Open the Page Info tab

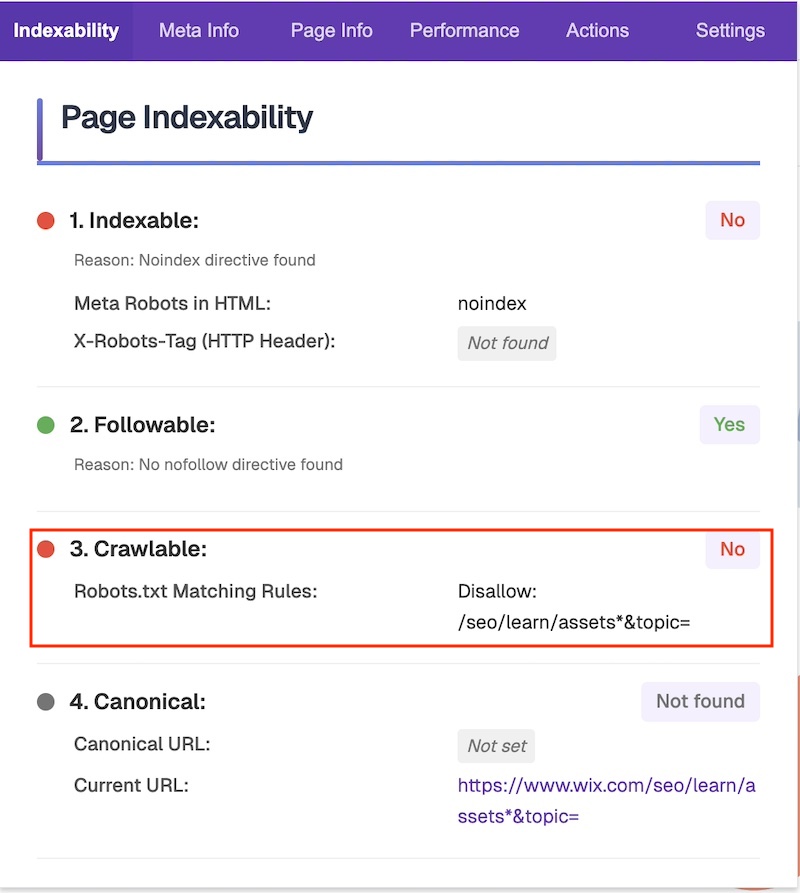[x=331, y=30]
